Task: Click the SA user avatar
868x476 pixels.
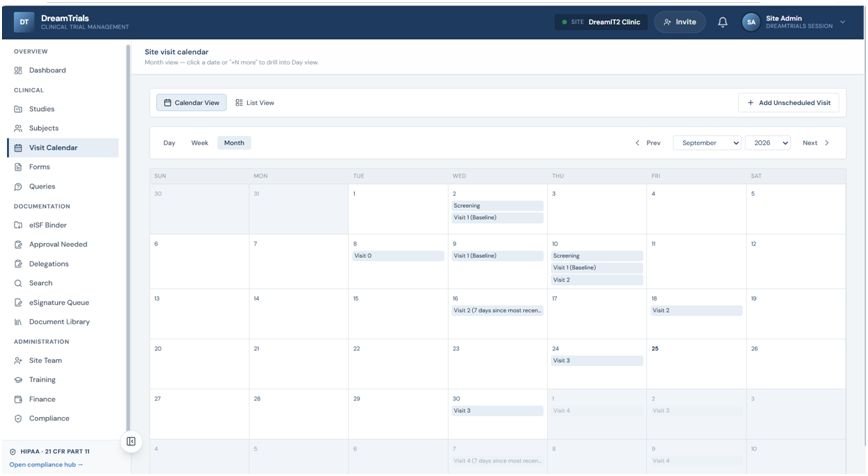Action: (x=751, y=22)
